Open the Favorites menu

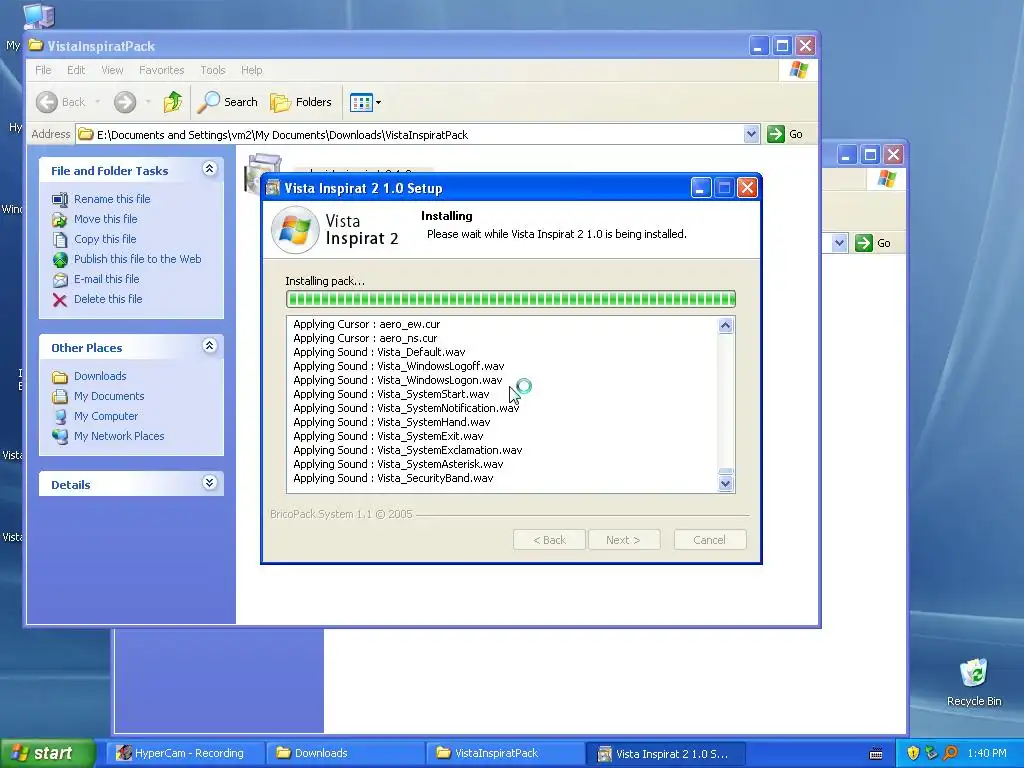(161, 70)
